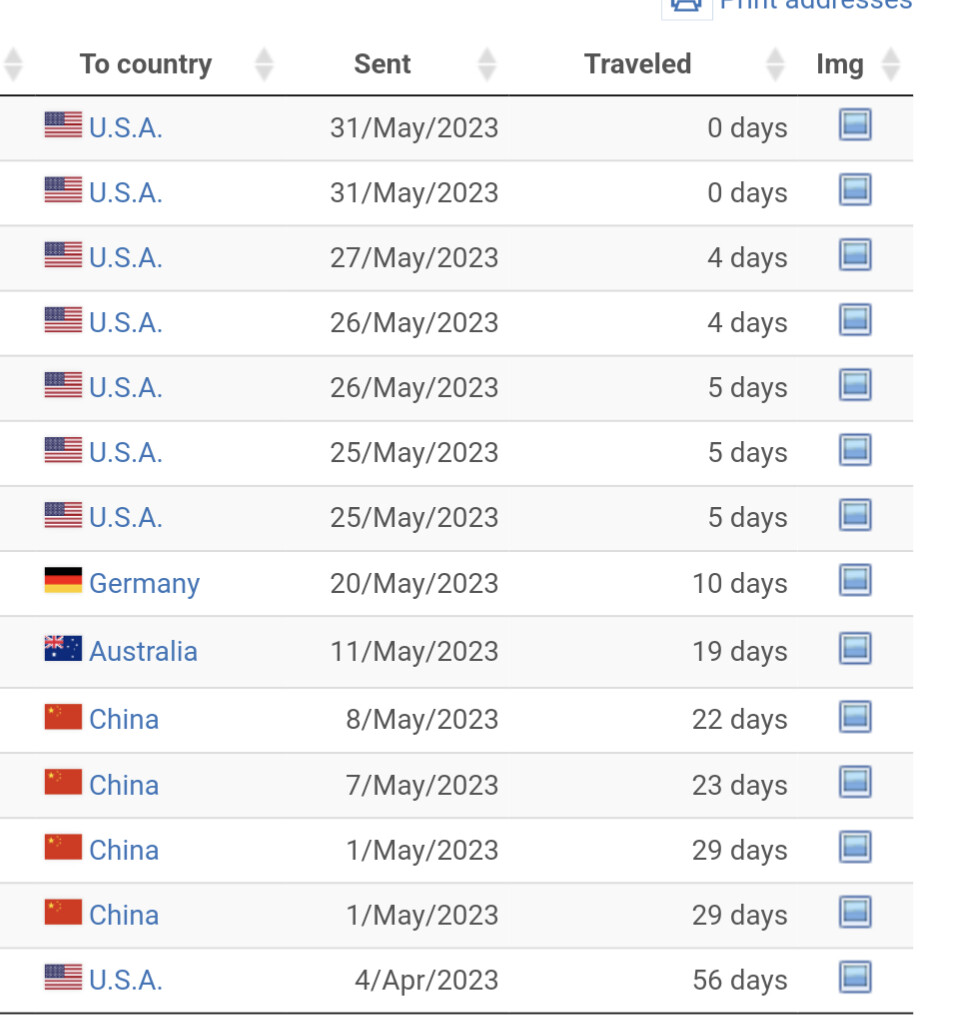
Task: Click the Australian flag icon
Action: pos(63,648)
